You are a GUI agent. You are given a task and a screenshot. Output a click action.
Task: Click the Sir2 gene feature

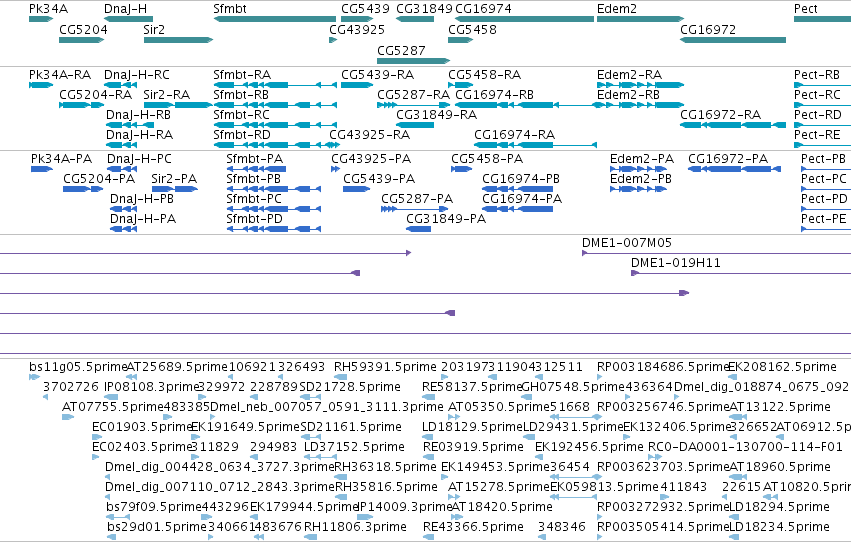178,40
